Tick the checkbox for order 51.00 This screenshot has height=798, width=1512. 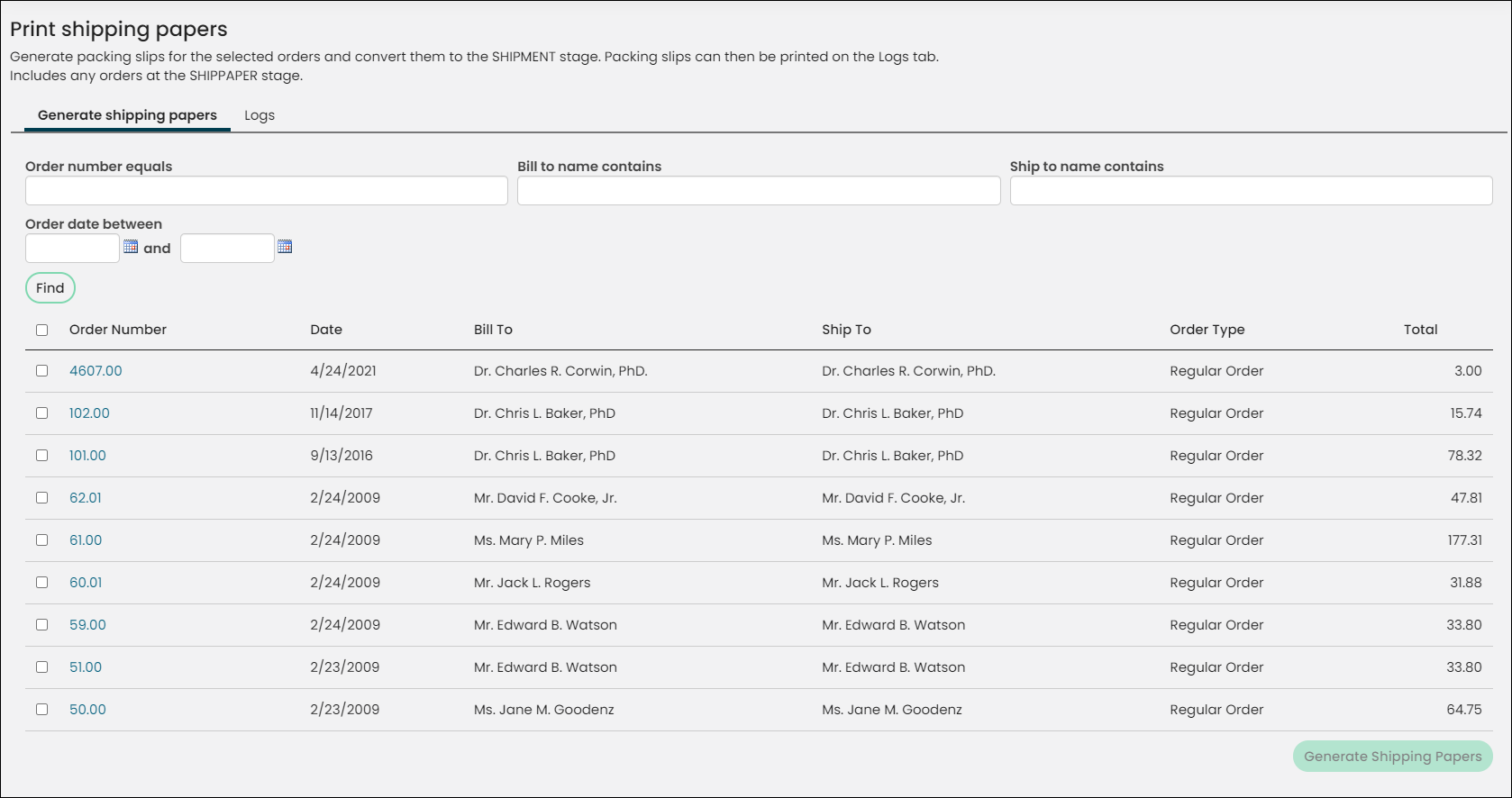(x=42, y=667)
